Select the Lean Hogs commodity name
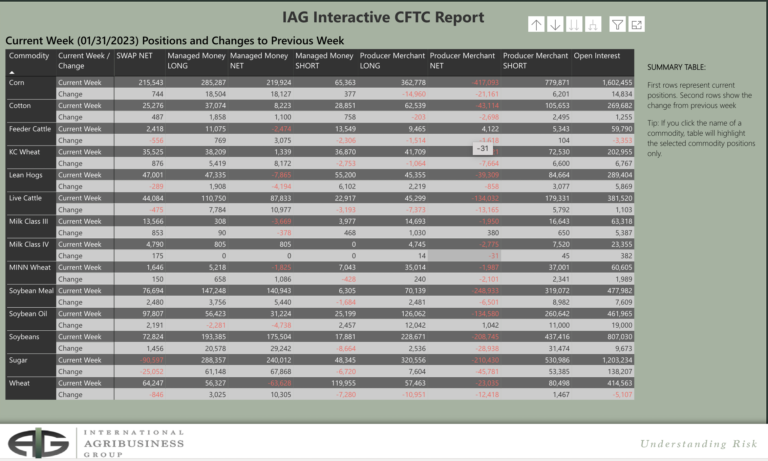 [25, 175]
